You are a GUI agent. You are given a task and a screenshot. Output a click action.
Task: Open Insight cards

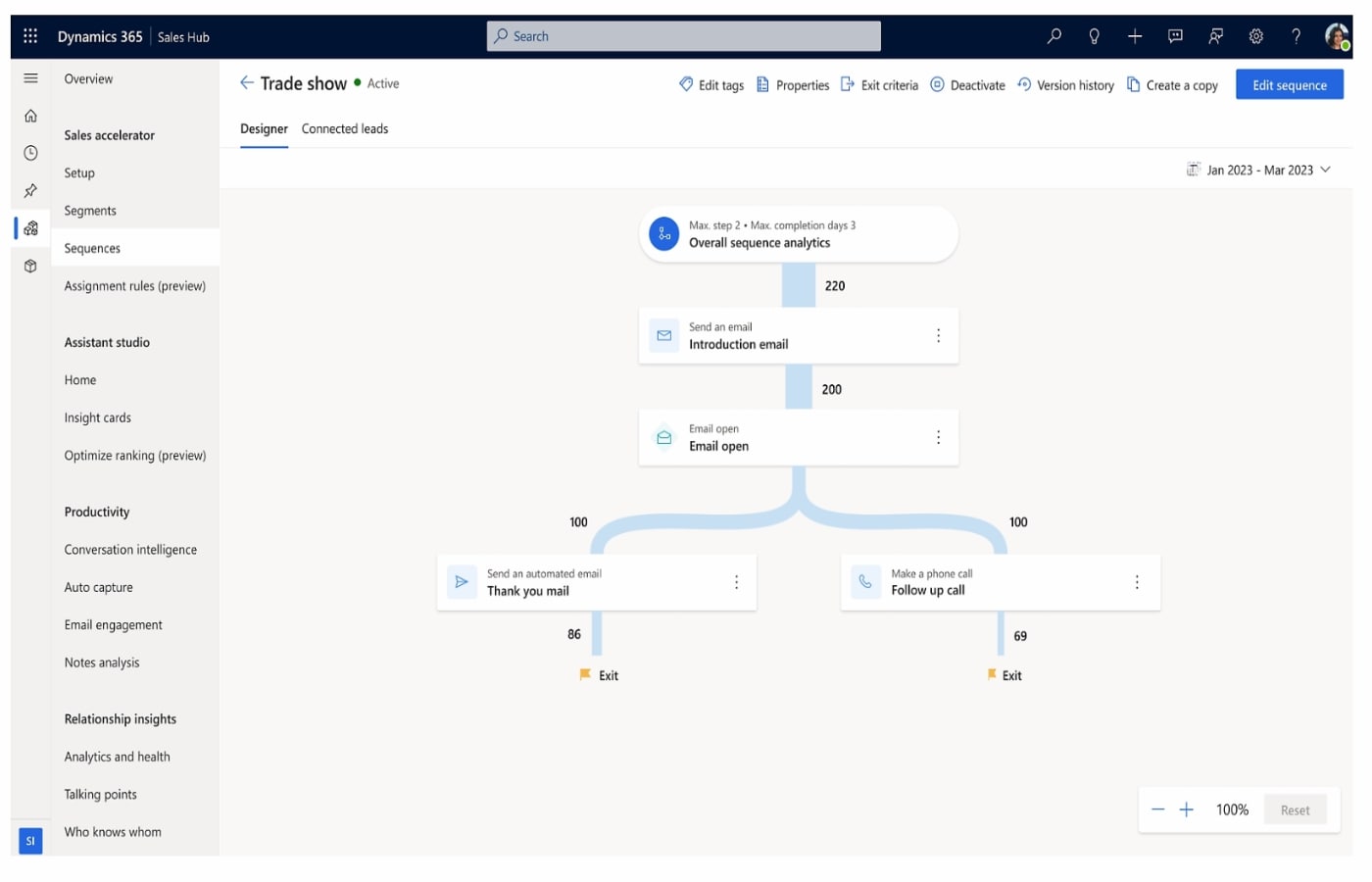point(97,417)
